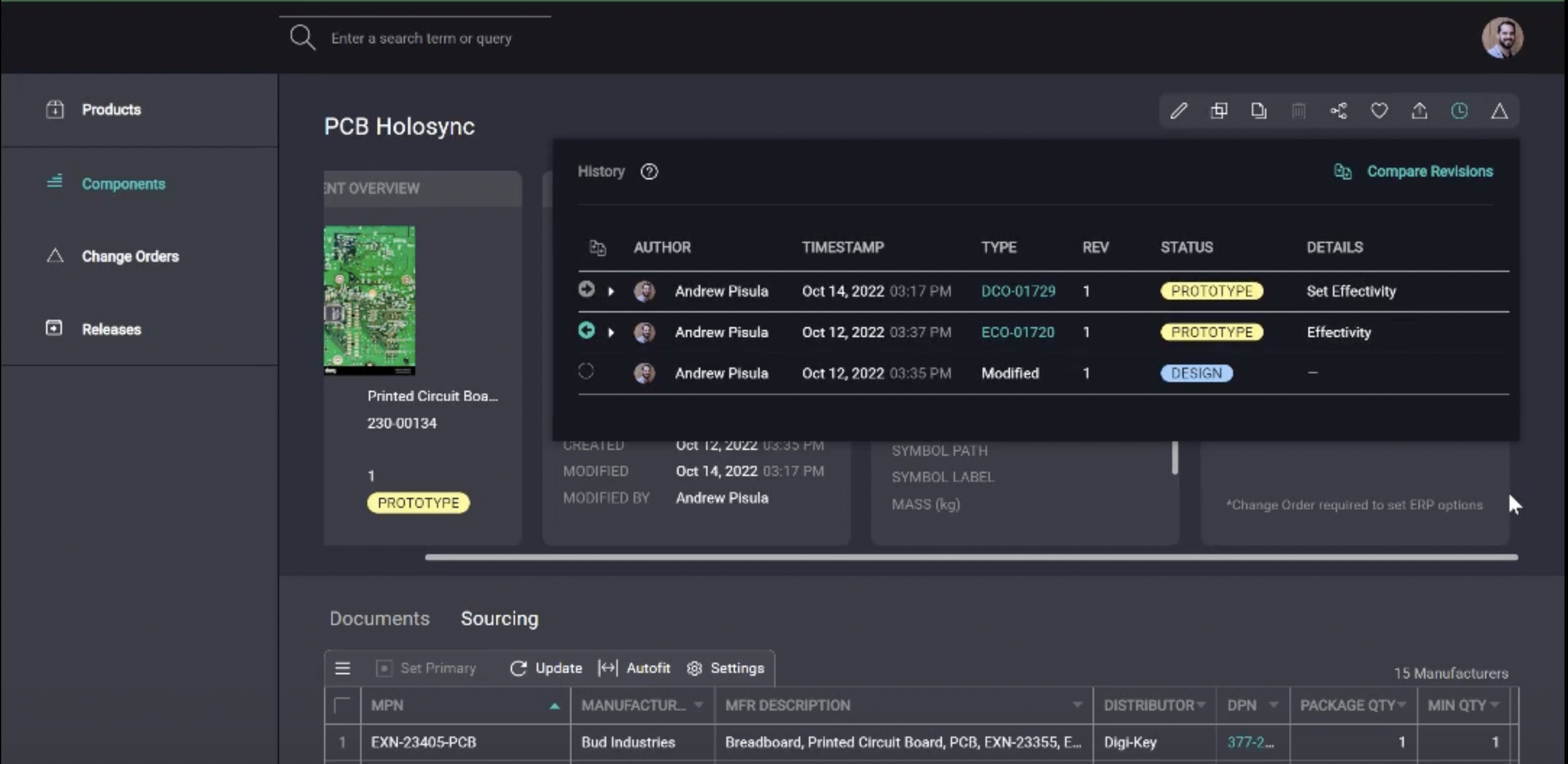Select revision circle for ECO-01720 row
Screen dimensions: 1568x764
tap(586, 330)
